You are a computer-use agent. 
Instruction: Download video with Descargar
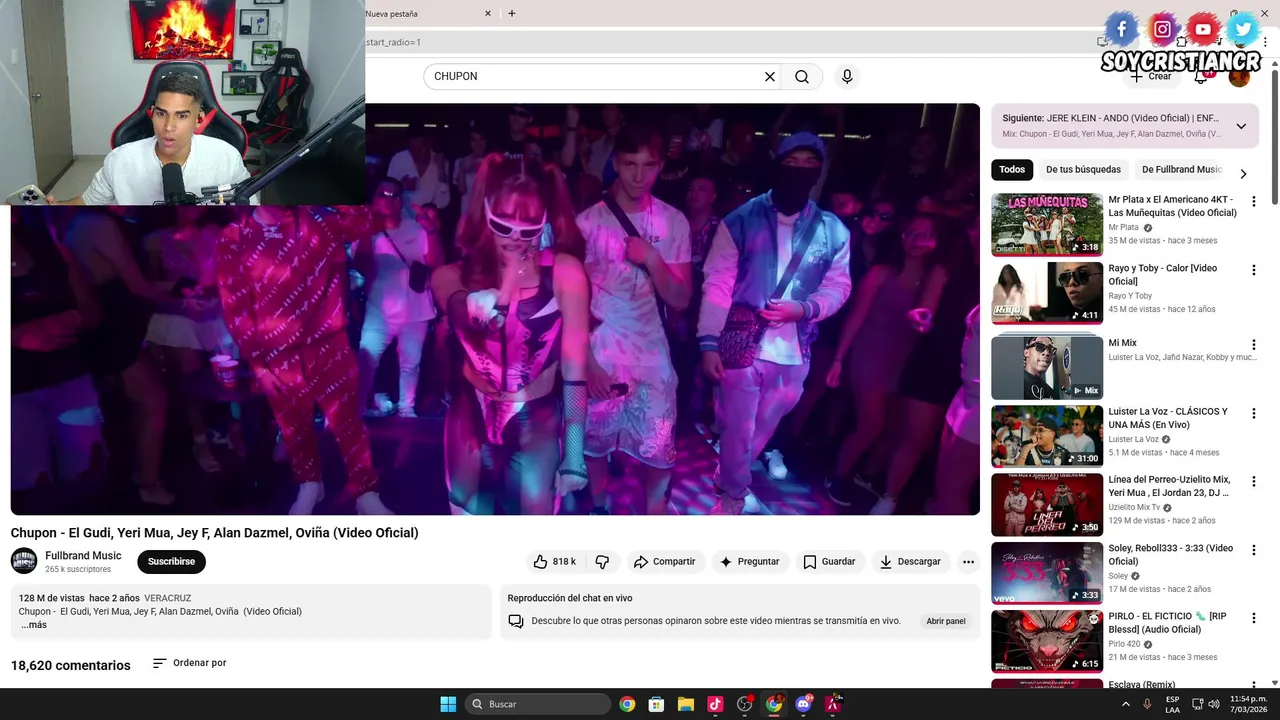910,562
